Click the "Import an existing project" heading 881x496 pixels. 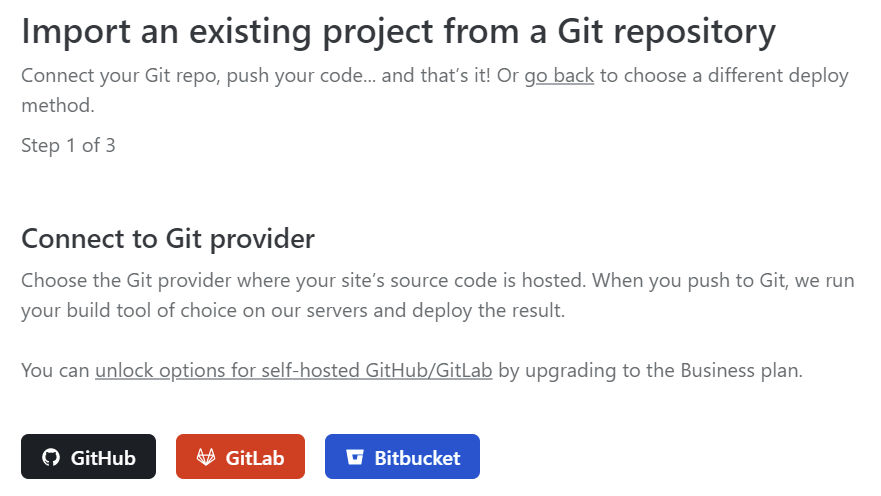[x=398, y=31]
